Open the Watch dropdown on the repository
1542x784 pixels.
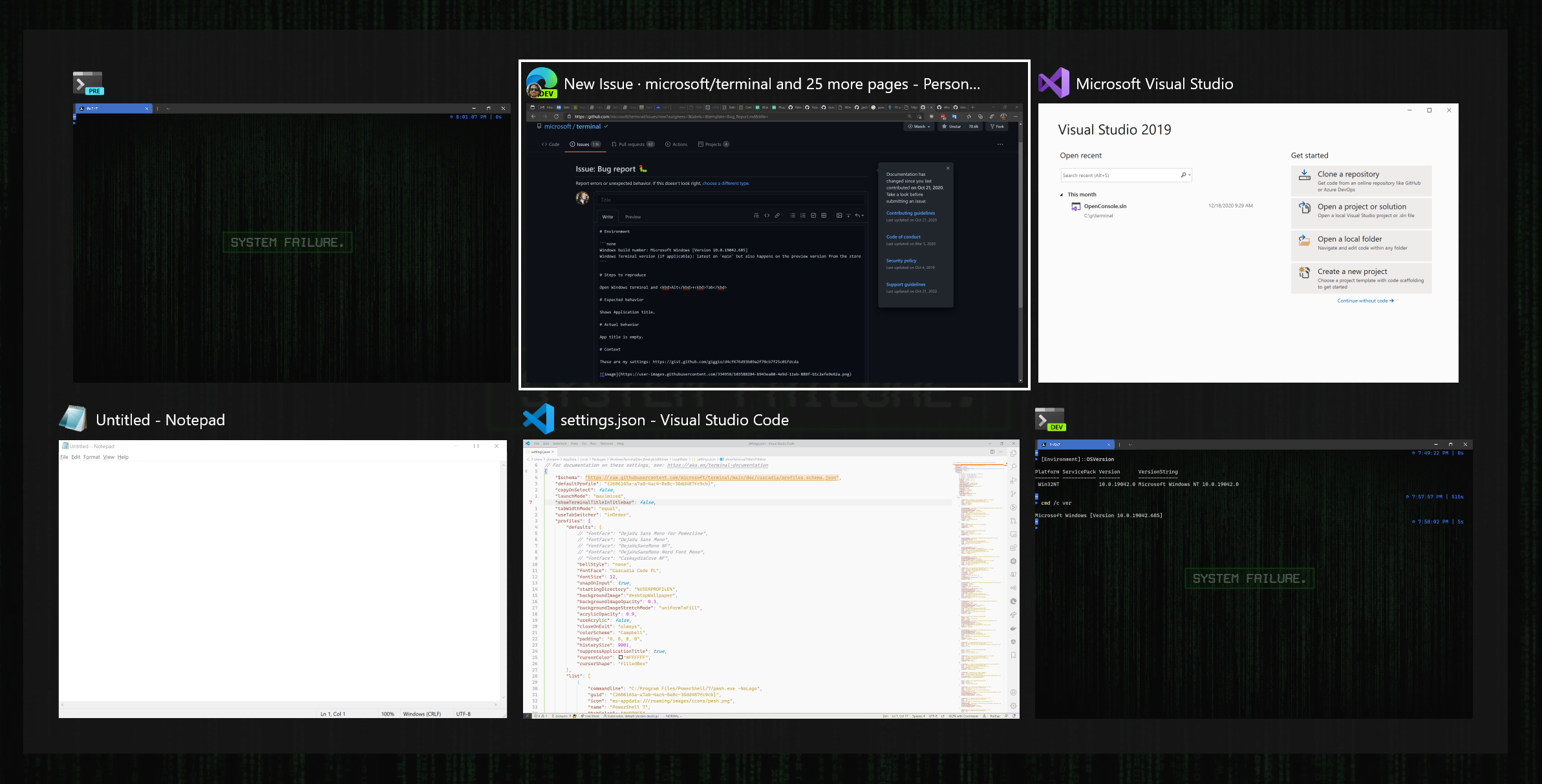tap(919, 127)
